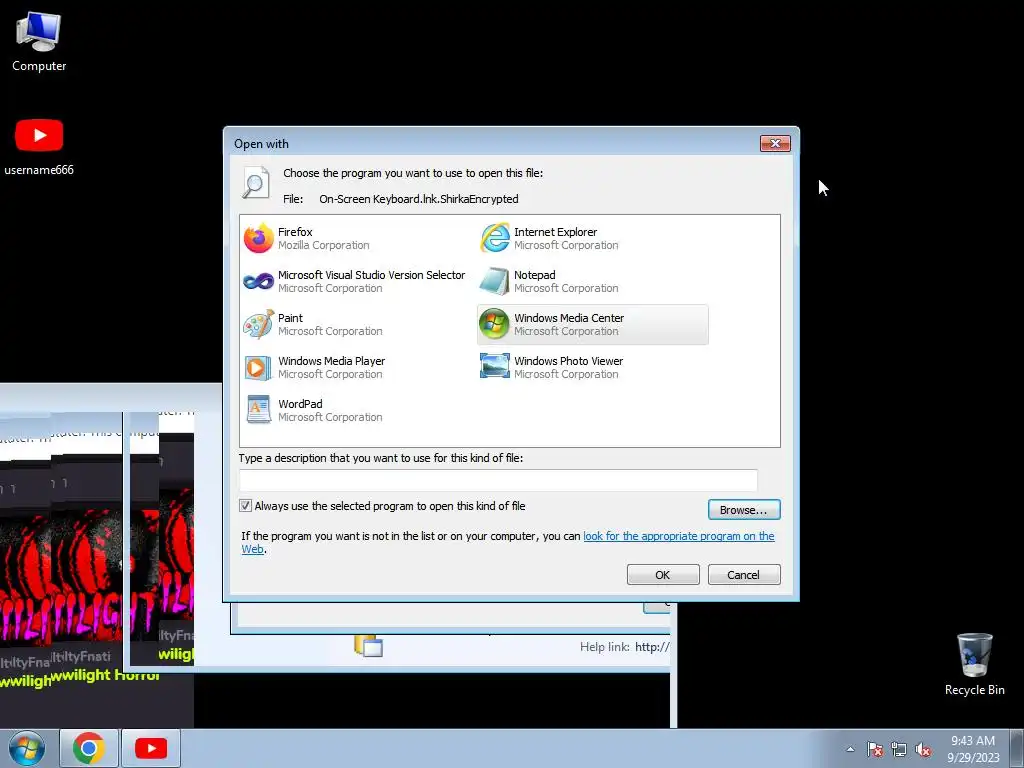Image resolution: width=1024 pixels, height=768 pixels.
Task: Click the Choose the program instruction text
Action: pos(413,173)
